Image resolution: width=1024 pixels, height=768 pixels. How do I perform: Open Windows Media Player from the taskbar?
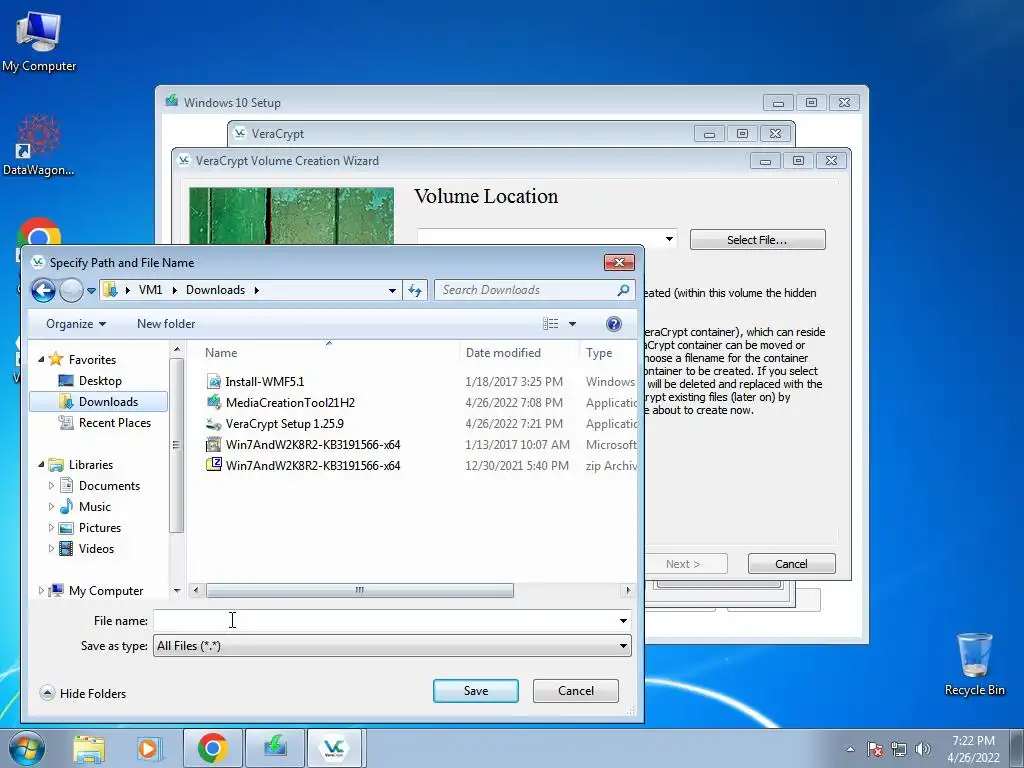click(148, 748)
